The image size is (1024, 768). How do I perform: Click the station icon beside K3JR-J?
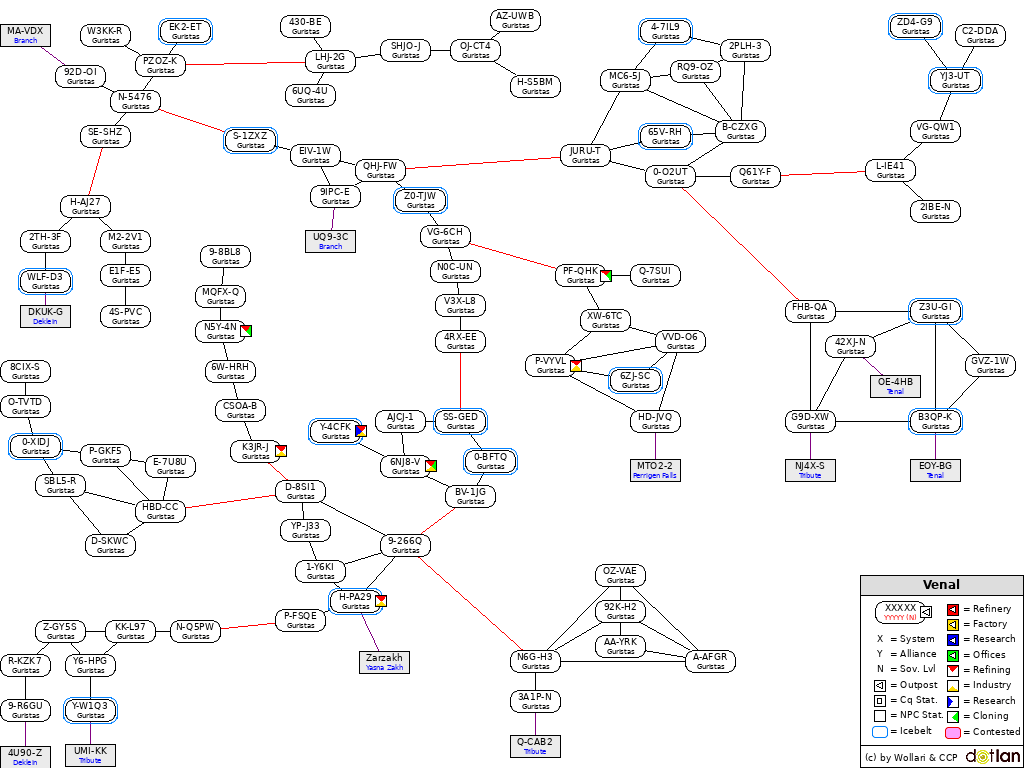(x=281, y=451)
